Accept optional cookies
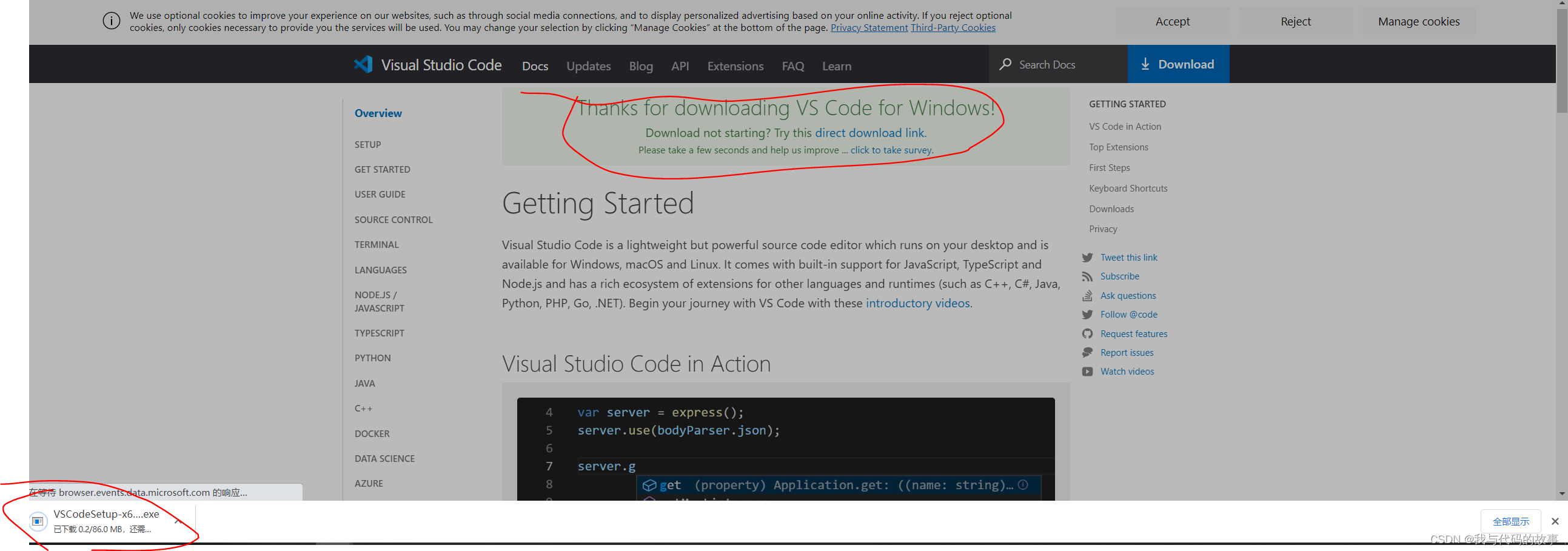This screenshot has height=551, width=1568. click(1172, 21)
